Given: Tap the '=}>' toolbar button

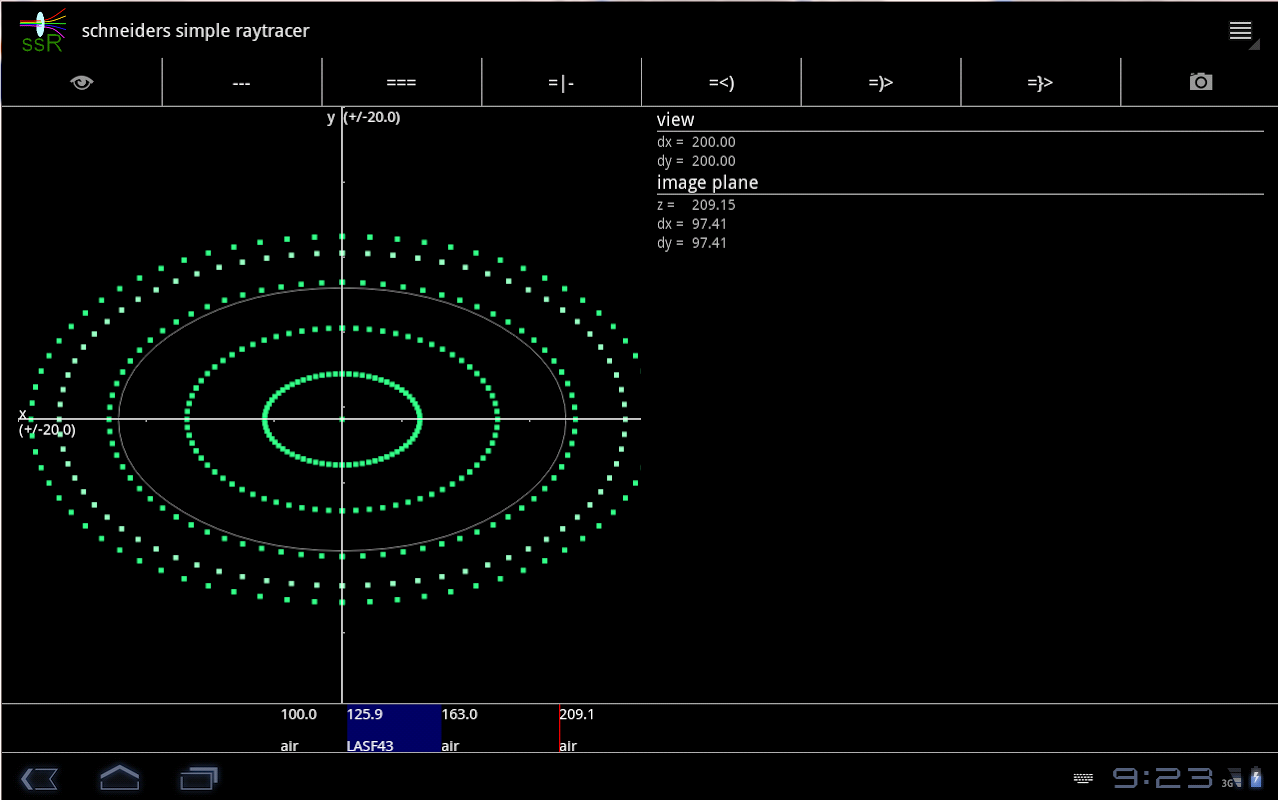Looking at the screenshot, I should [x=1040, y=83].
